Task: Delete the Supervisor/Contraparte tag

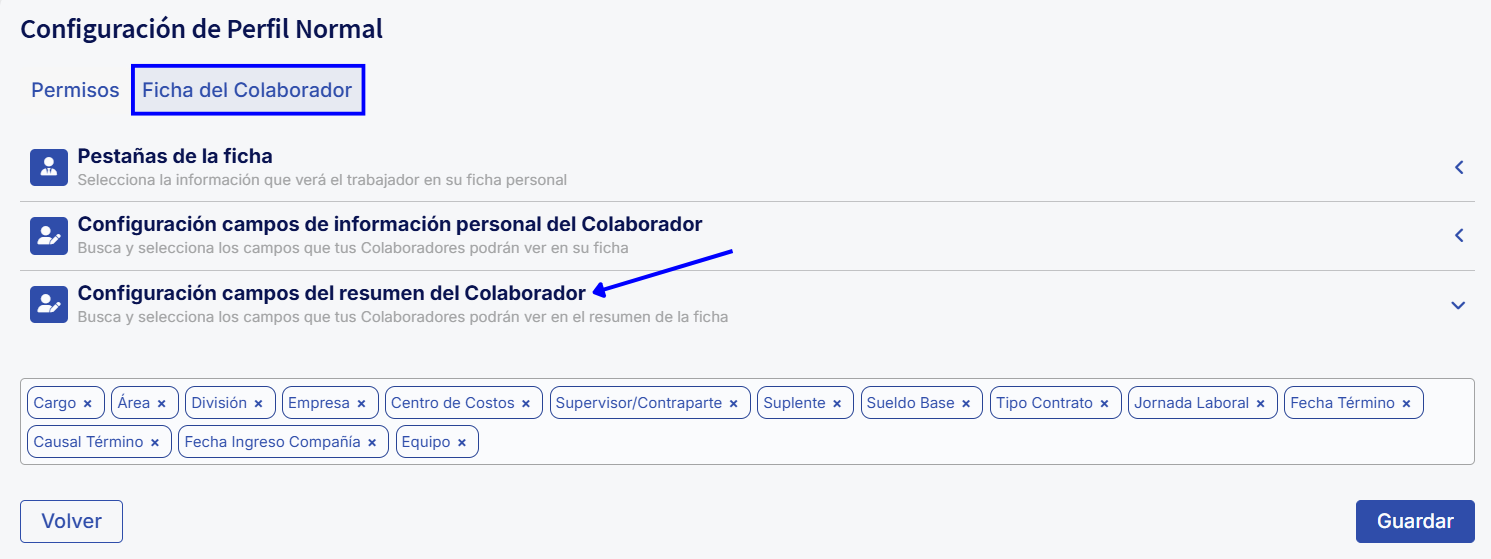Action: coord(733,404)
